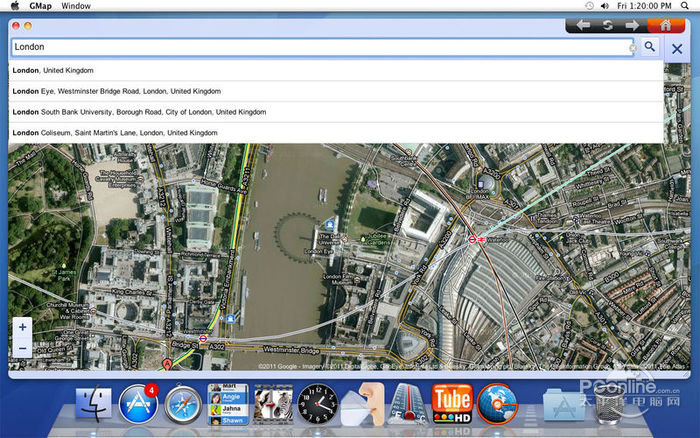Zoom in the map with plus button
Screen dimensions: 700x438
(22, 327)
